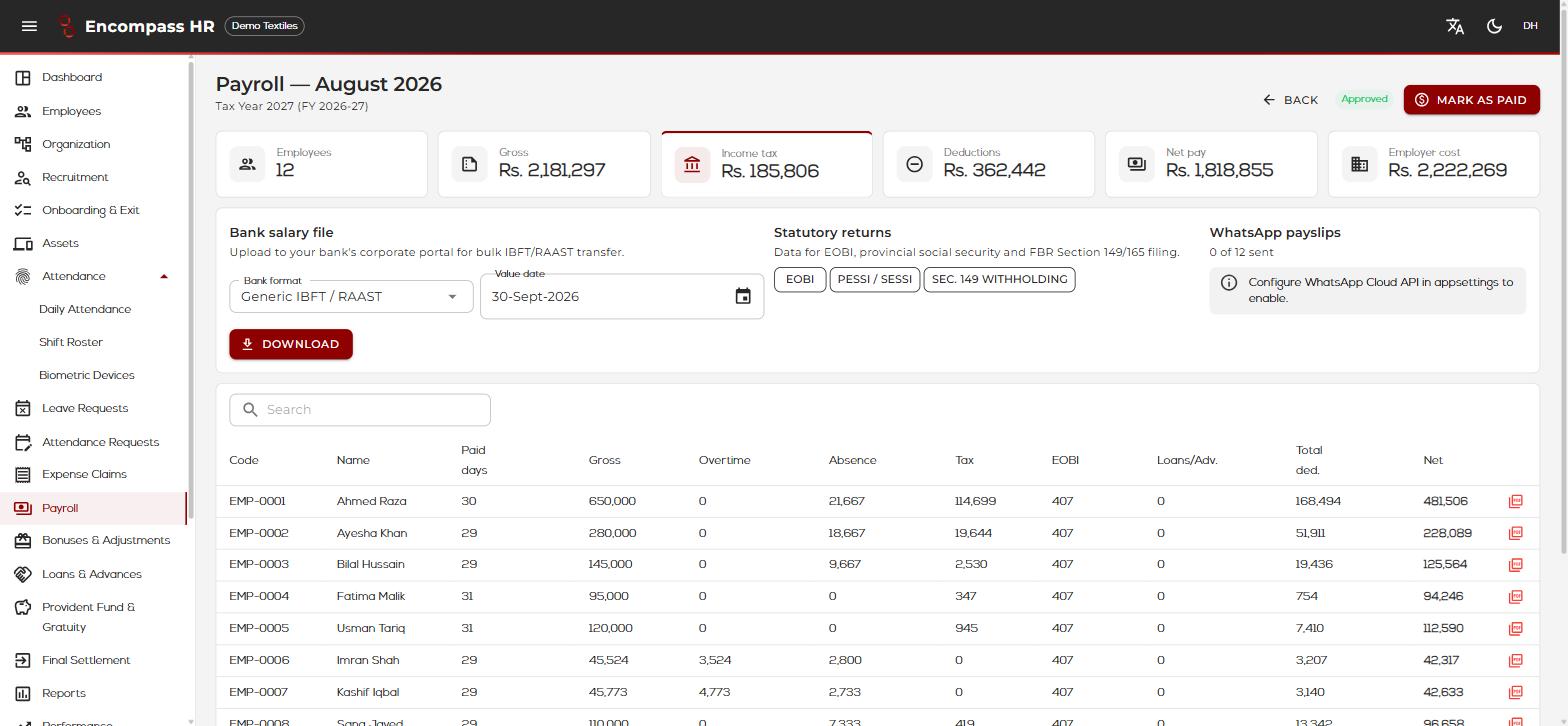Open PDF payslip for Ahmed Raza
1568x726 pixels.
[1515, 501]
